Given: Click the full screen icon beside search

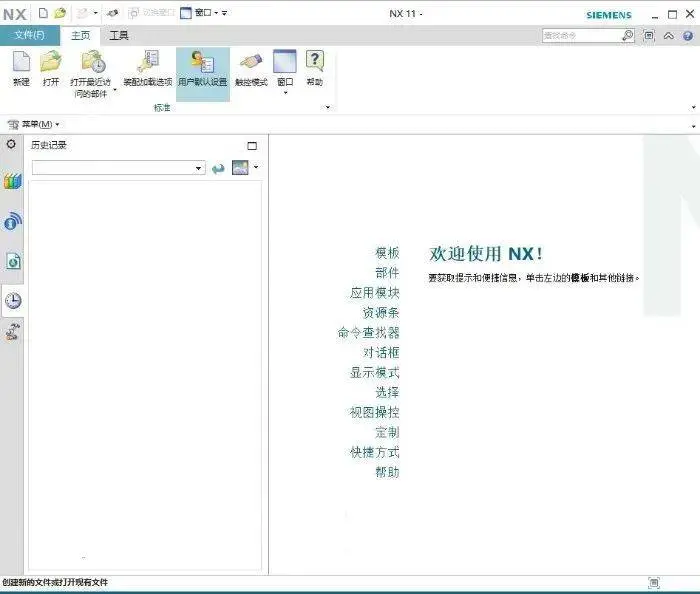Looking at the screenshot, I should pos(649,36).
